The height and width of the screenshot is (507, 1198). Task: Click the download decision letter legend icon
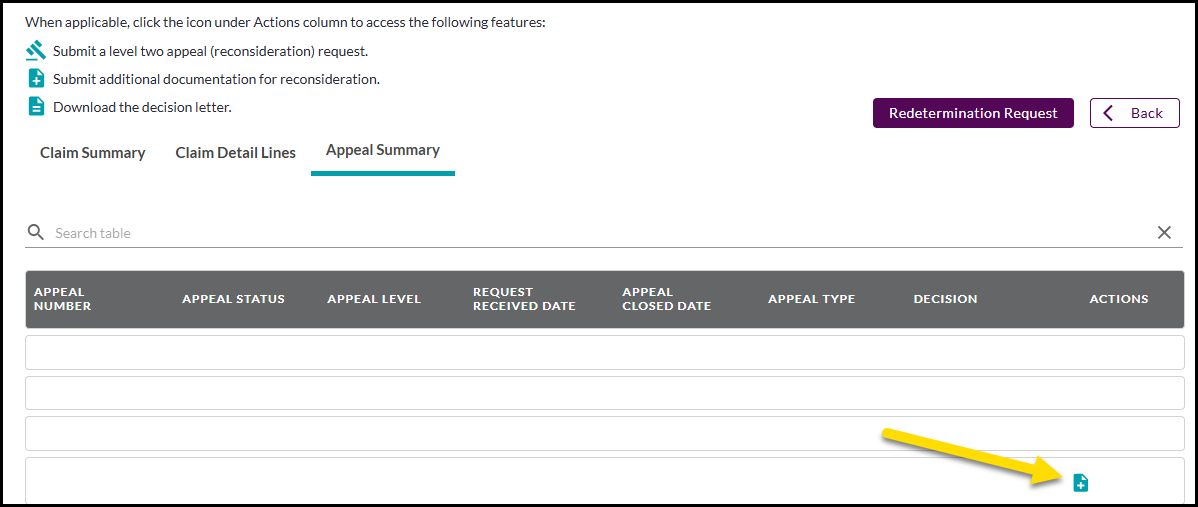36,106
